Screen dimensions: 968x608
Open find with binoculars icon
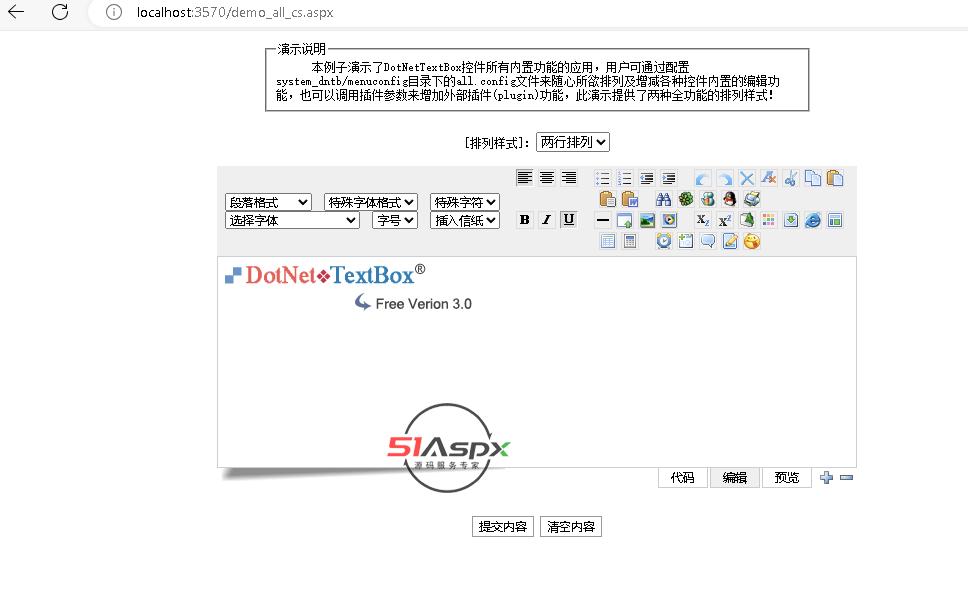tap(664, 199)
